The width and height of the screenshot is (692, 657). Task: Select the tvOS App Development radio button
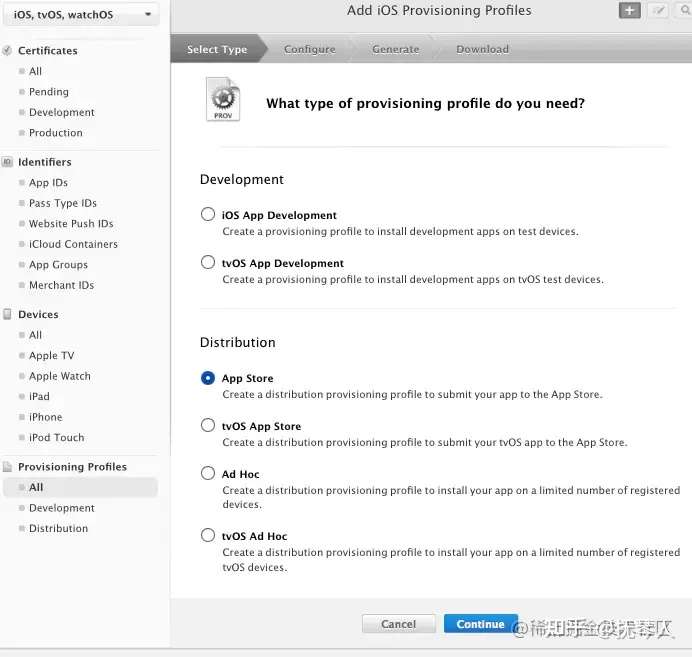(x=208, y=263)
